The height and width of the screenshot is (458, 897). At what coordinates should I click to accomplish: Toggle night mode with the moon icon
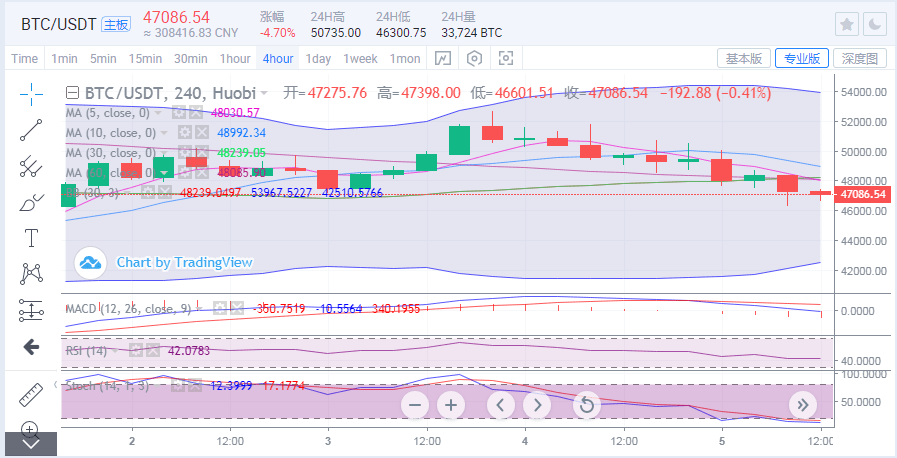(875, 24)
